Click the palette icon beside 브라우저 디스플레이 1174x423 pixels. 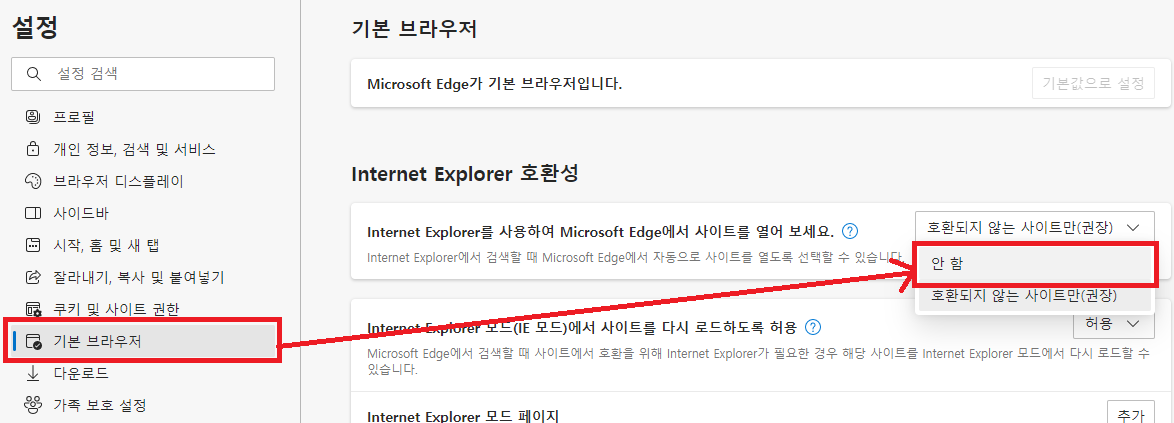[x=33, y=181]
